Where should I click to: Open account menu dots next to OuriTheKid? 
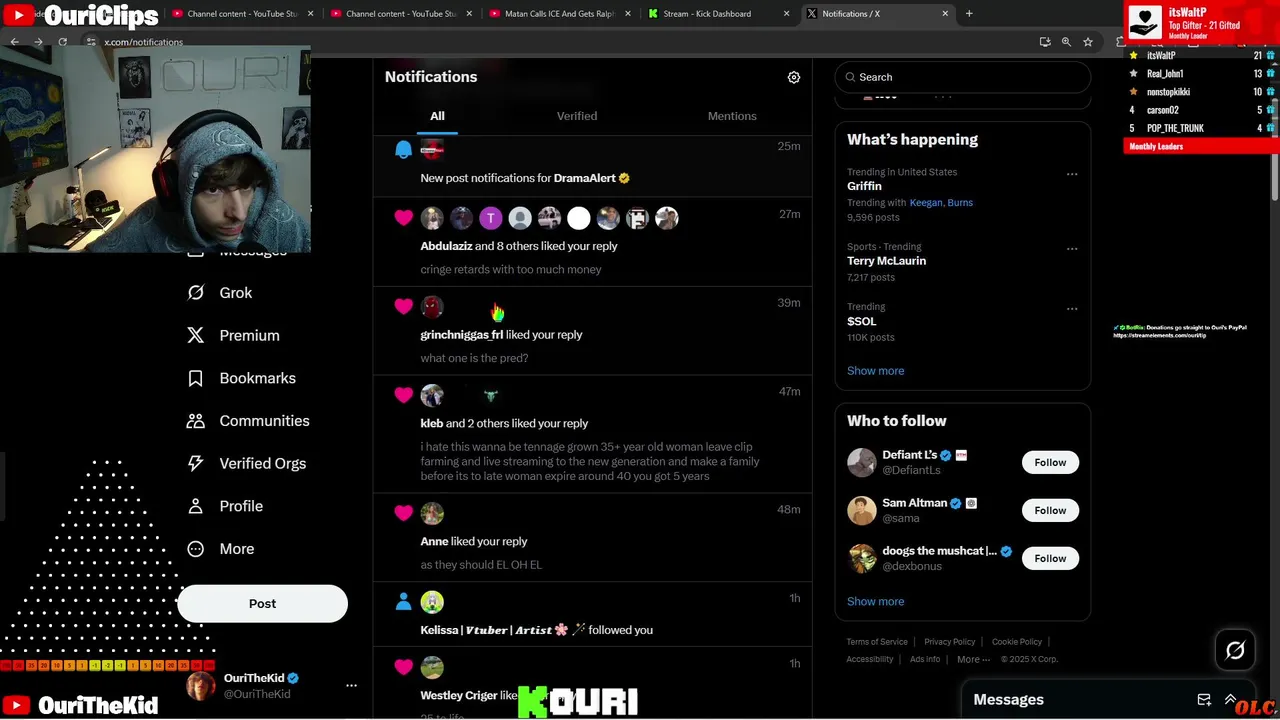coord(351,686)
